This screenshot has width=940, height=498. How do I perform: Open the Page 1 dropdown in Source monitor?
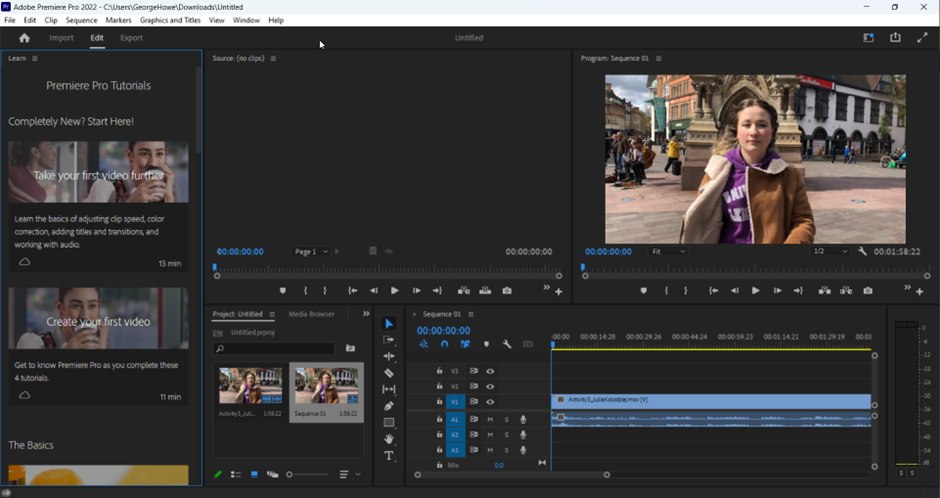click(311, 252)
